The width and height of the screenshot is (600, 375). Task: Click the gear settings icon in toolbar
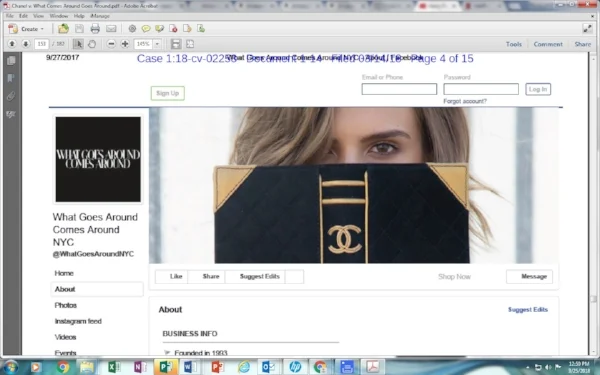pyautogui.click(x=132, y=29)
